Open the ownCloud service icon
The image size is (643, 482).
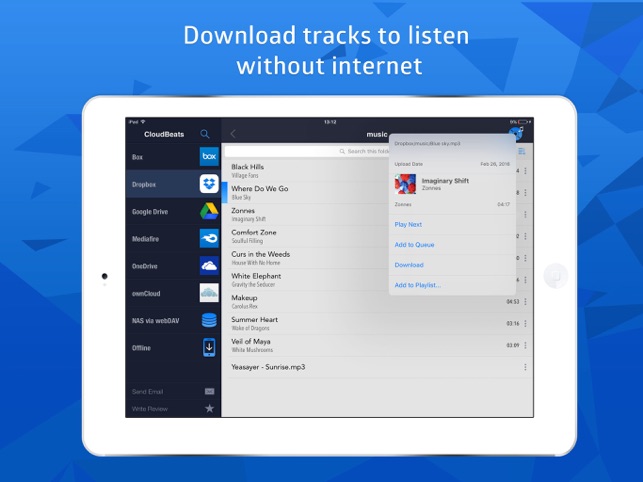(209, 293)
